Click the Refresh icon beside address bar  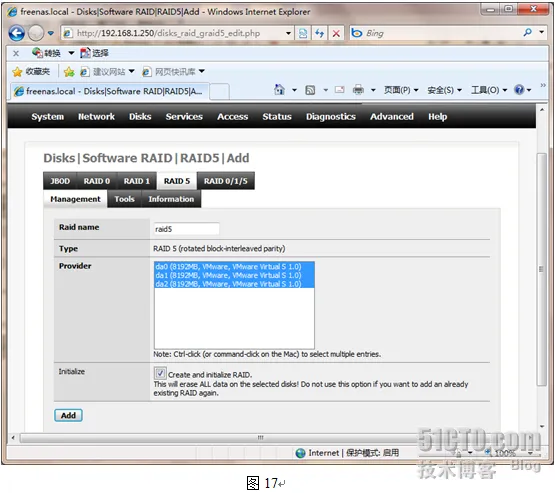[320, 33]
